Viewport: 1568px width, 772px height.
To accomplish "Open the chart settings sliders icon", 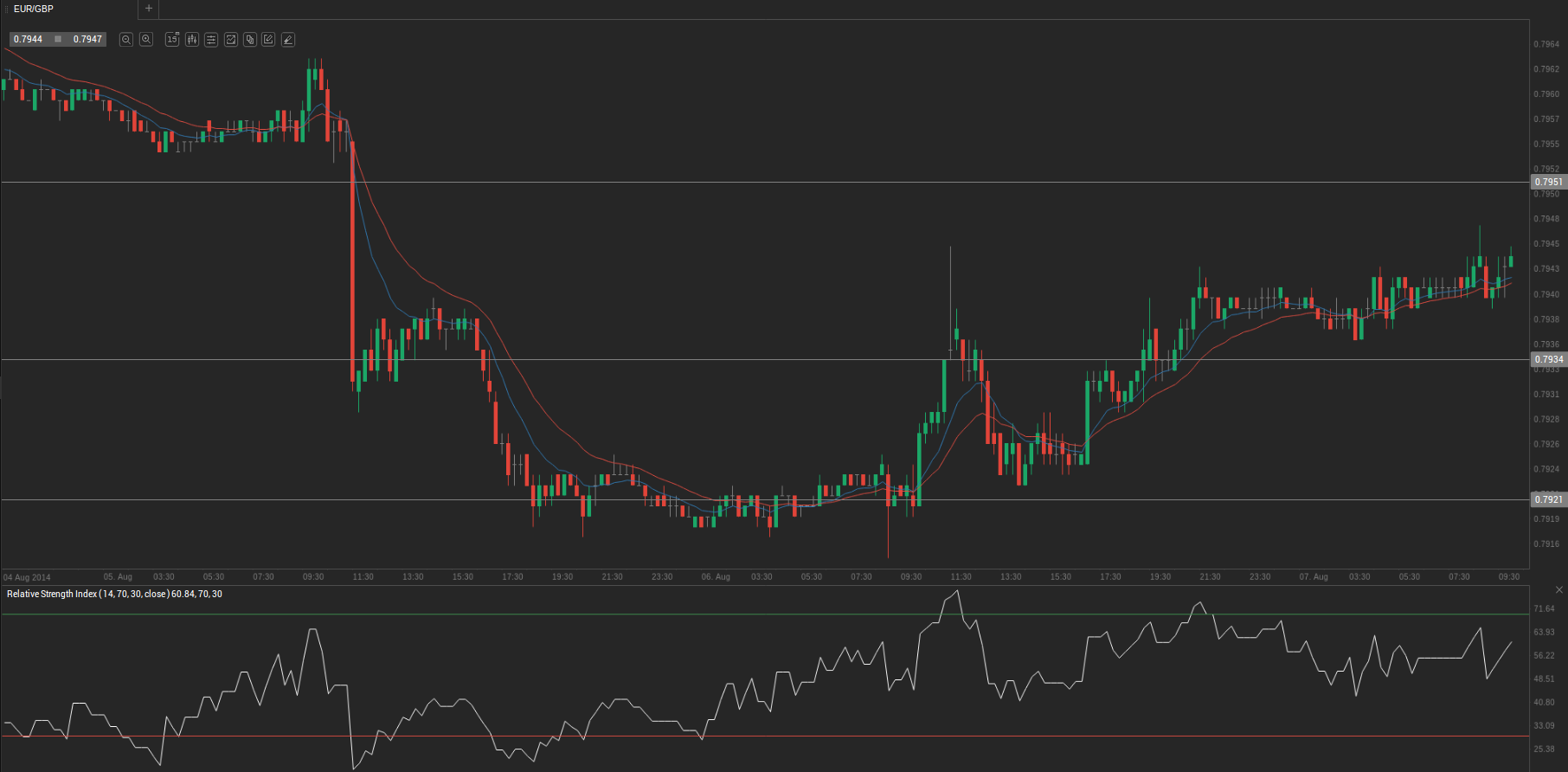I will coord(211,40).
